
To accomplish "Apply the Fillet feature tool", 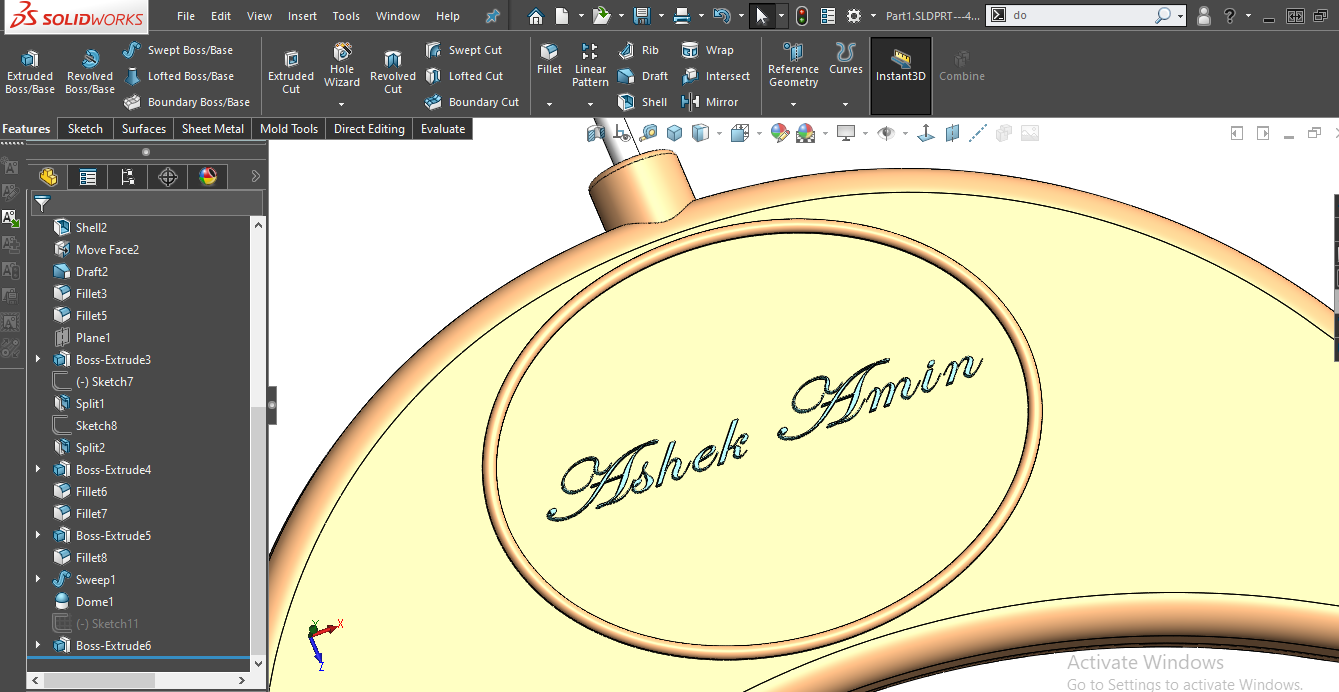I will pyautogui.click(x=549, y=59).
